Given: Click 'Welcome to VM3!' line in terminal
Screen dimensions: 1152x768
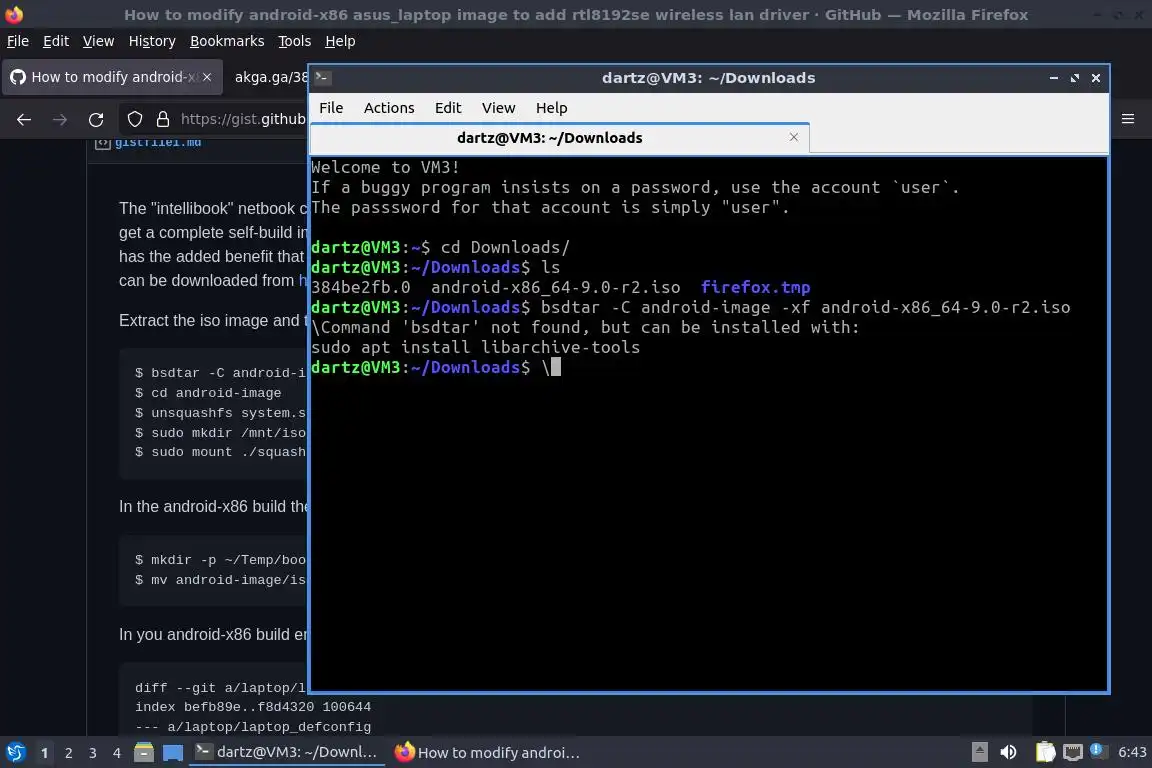Looking at the screenshot, I should (x=386, y=168).
